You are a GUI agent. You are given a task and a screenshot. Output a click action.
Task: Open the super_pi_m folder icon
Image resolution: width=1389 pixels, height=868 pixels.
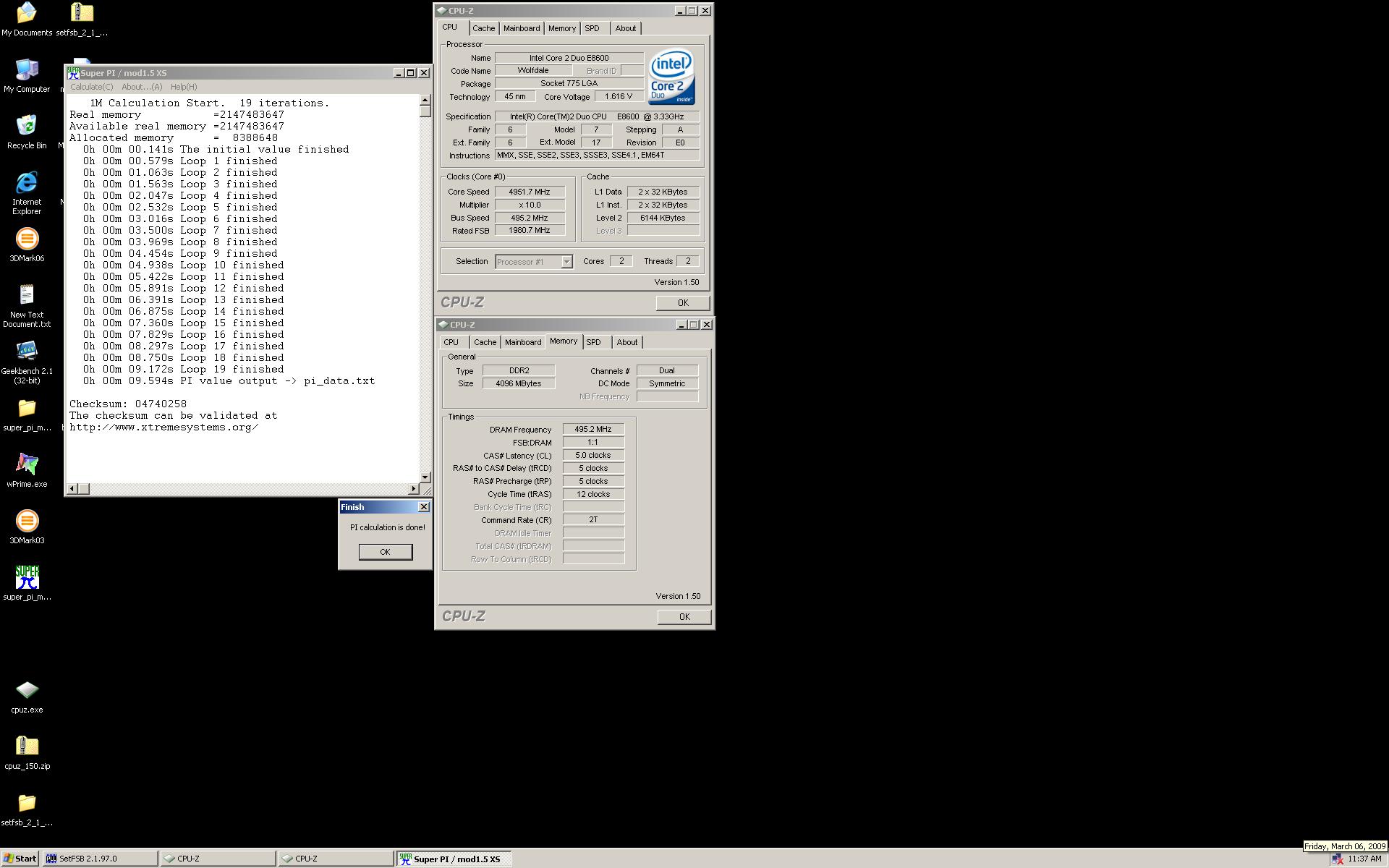coord(27,414)
